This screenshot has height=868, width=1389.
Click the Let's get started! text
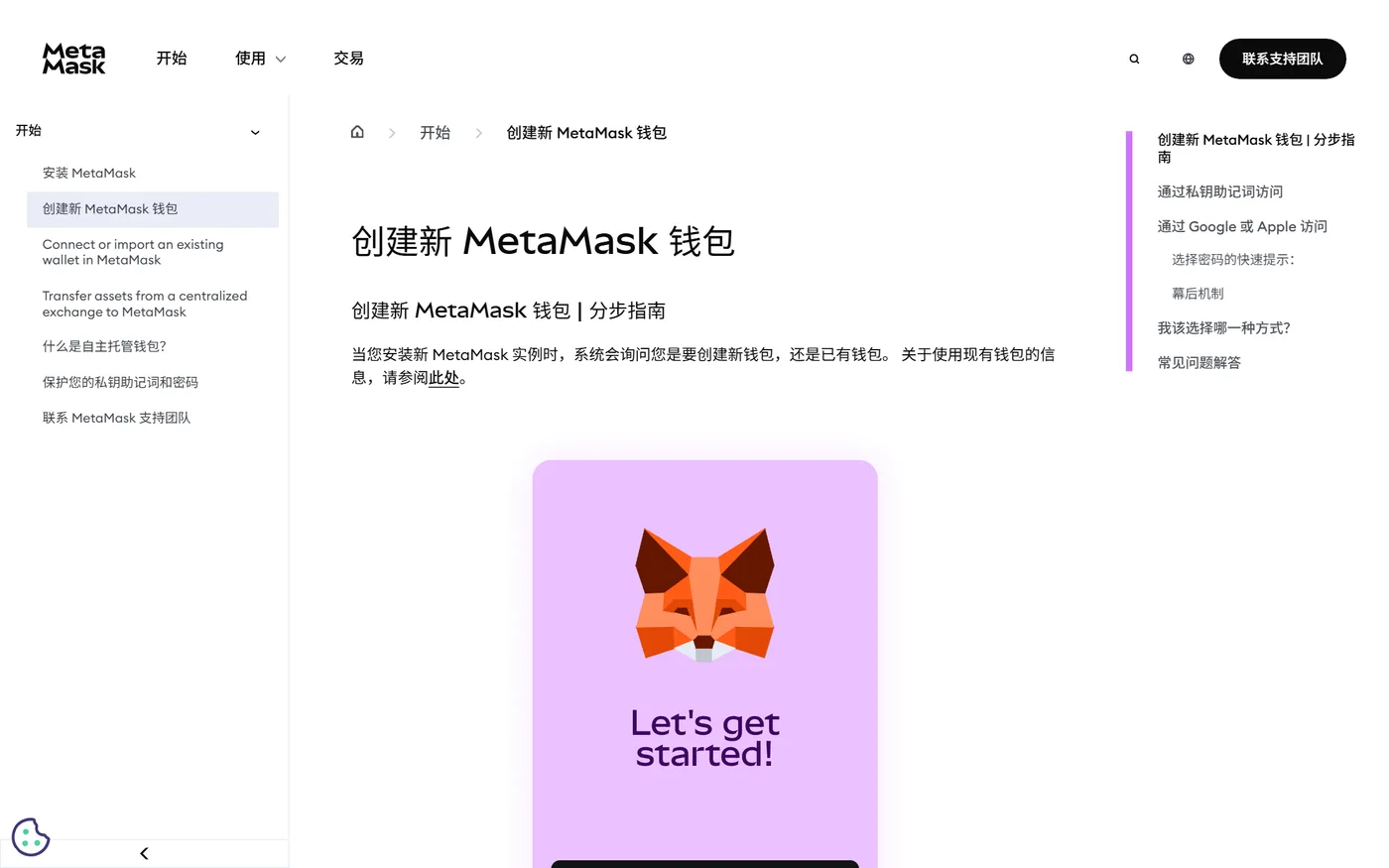point(704,738)
